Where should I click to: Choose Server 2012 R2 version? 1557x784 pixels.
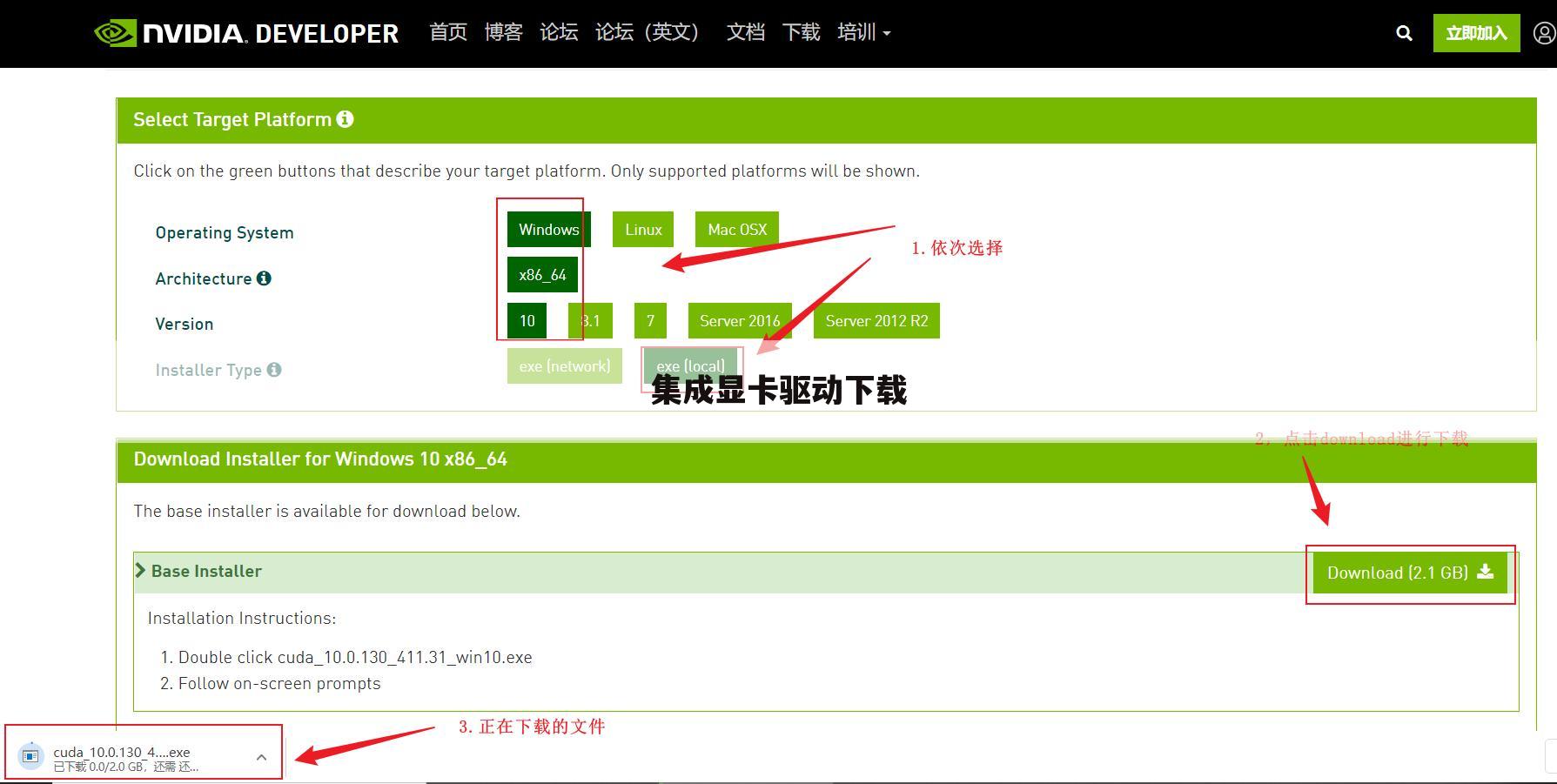point(876,321)
